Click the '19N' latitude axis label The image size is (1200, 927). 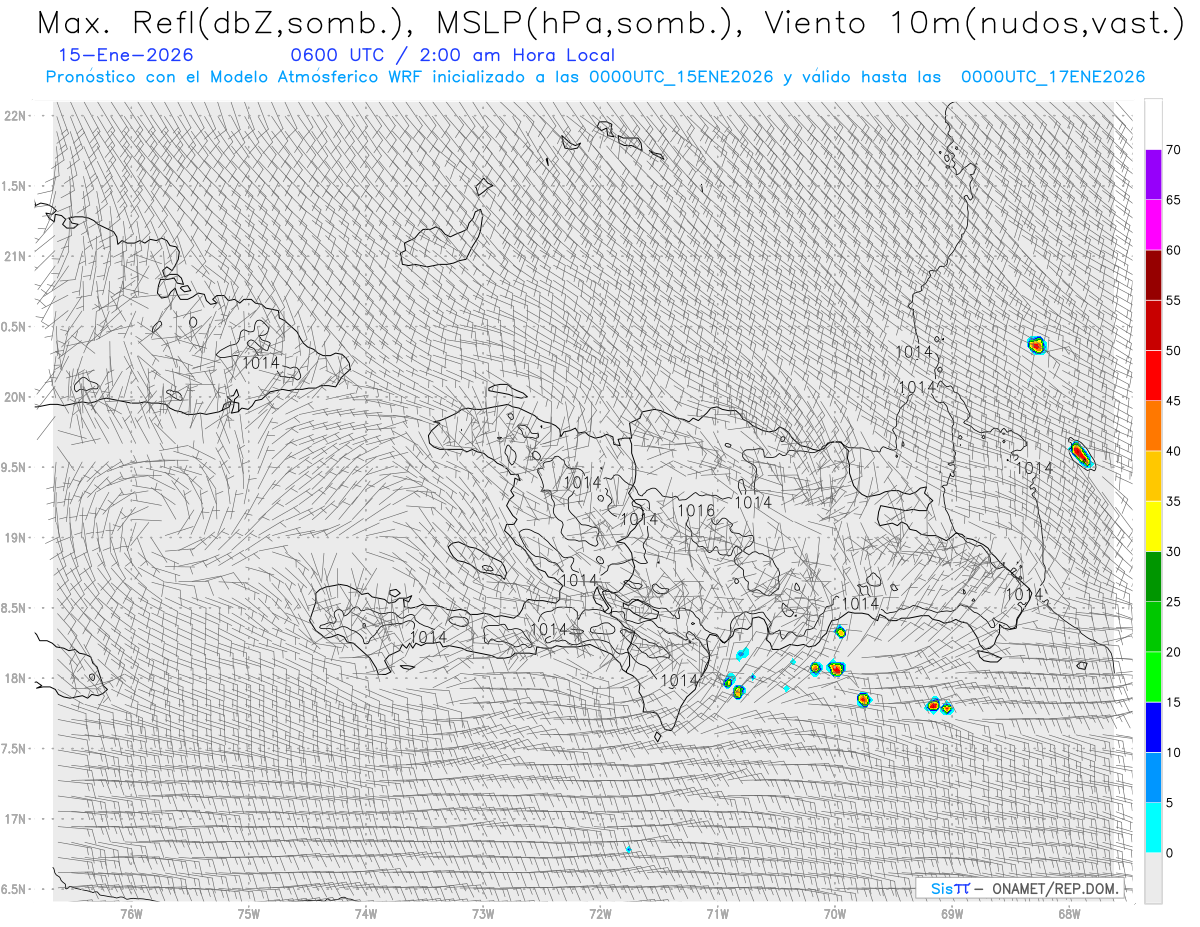coord(14,538)
